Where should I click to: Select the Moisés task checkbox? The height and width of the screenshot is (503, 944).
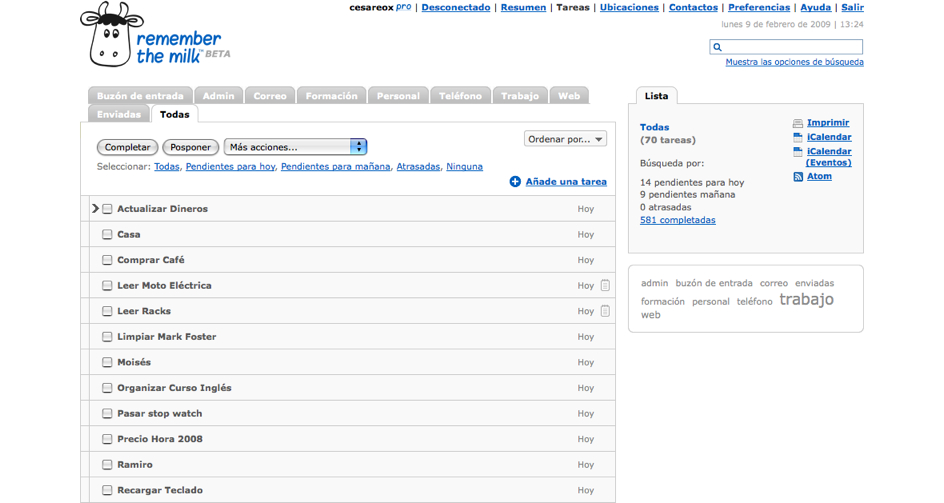click(107, 362)
